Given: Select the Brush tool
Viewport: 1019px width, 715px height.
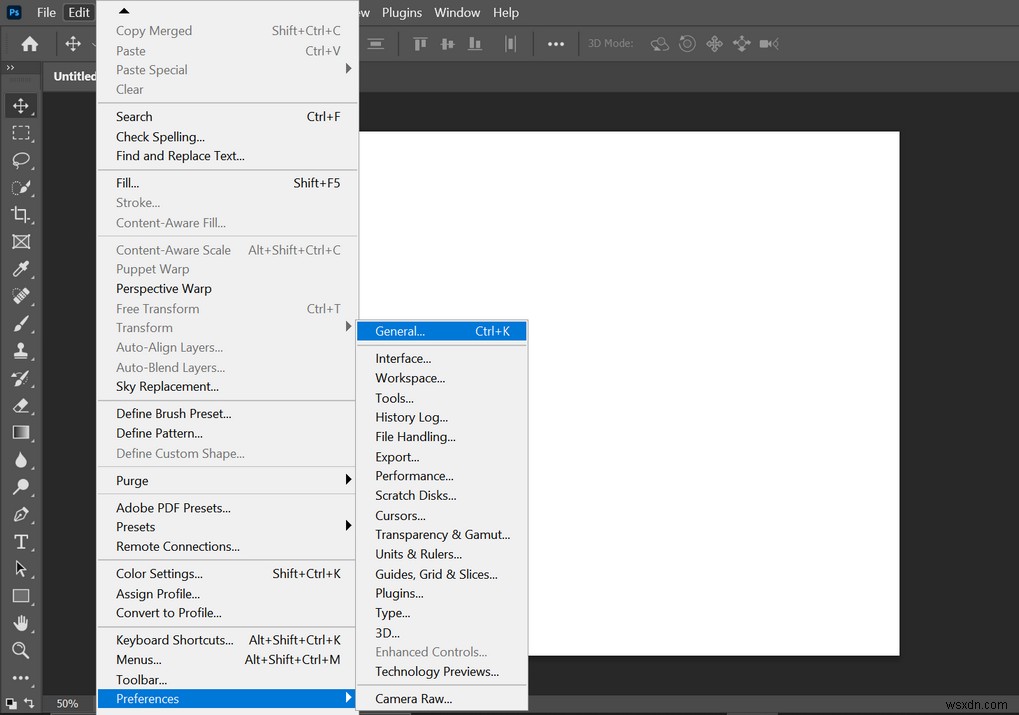Looking at the screenshot, I should tap(20, 324).
